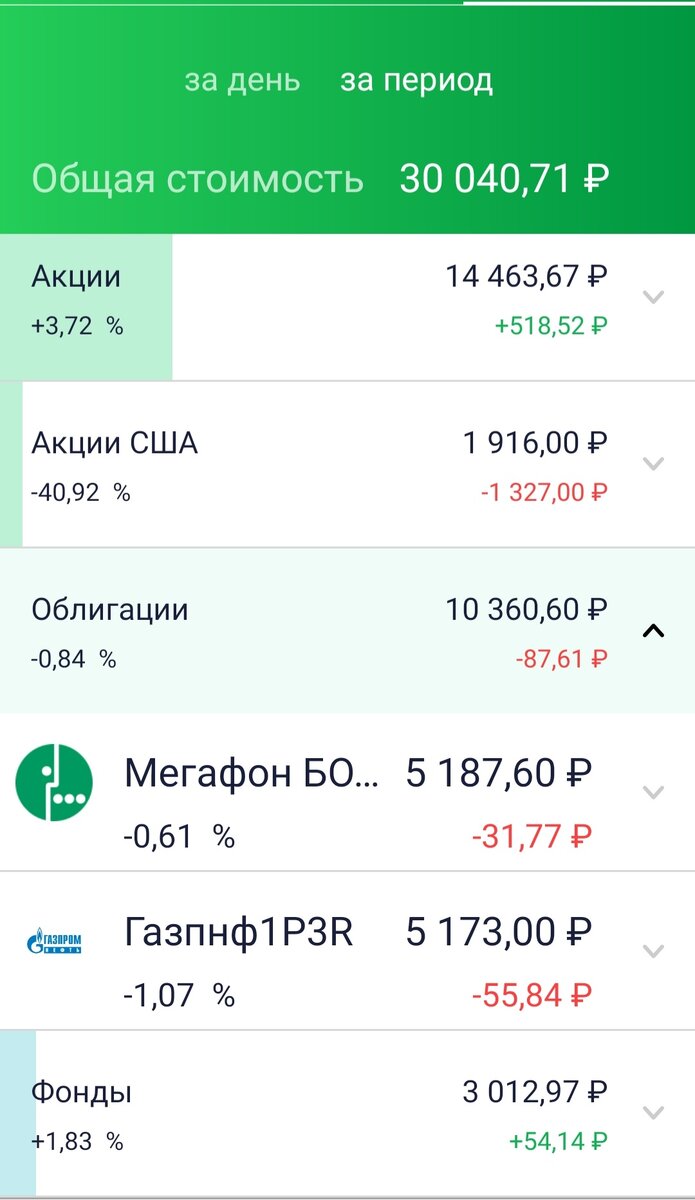Open the Акции portfolio section
This screenshot has width=695, height=1200.
tap(300, 300)
